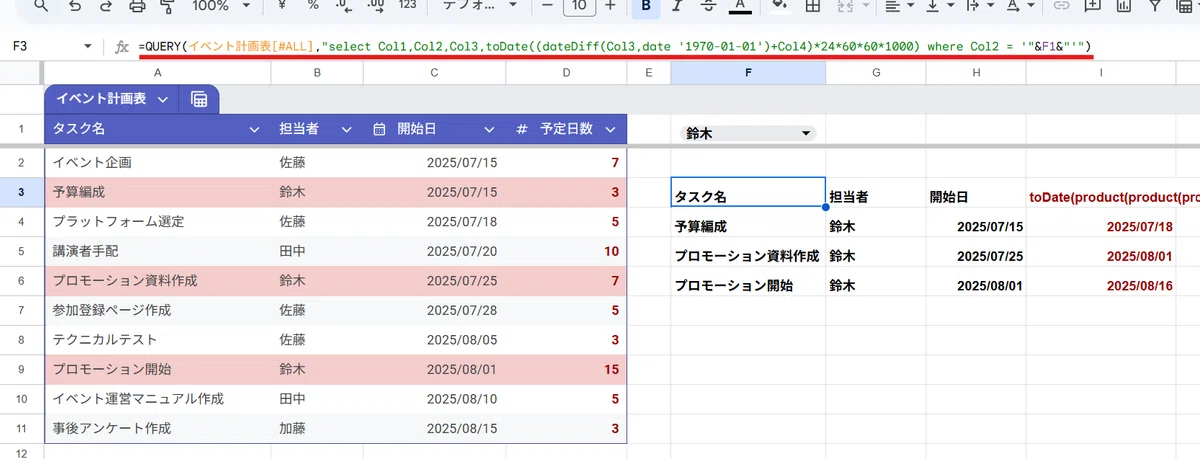Increase decimal places

374,5
